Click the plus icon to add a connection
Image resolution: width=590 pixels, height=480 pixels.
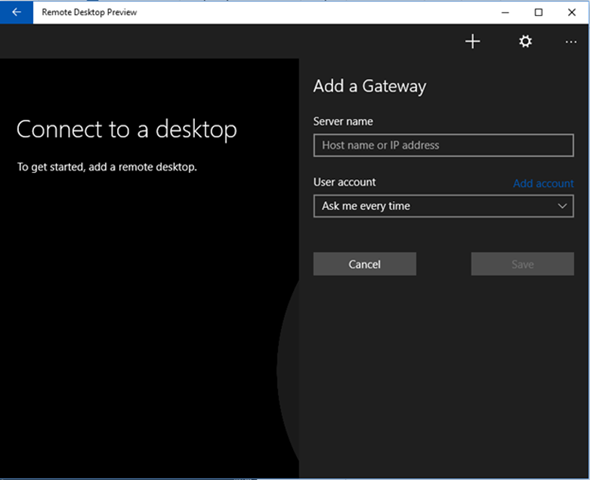[x=473, y=41]
